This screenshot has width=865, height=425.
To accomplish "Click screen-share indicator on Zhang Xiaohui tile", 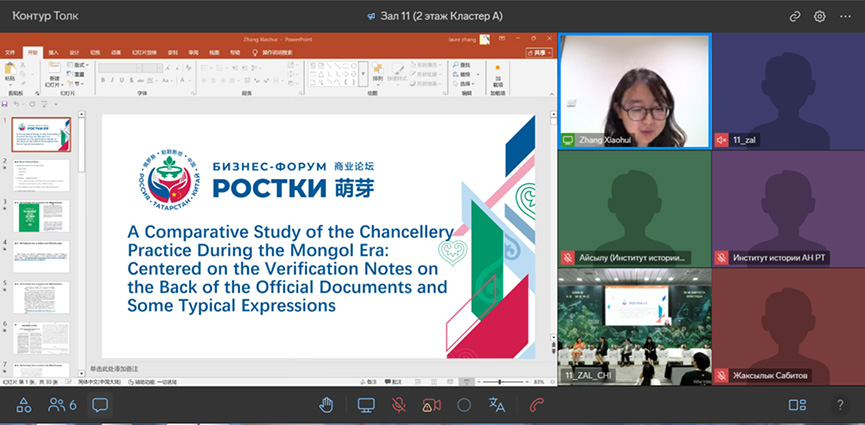I will coord(568,140).
